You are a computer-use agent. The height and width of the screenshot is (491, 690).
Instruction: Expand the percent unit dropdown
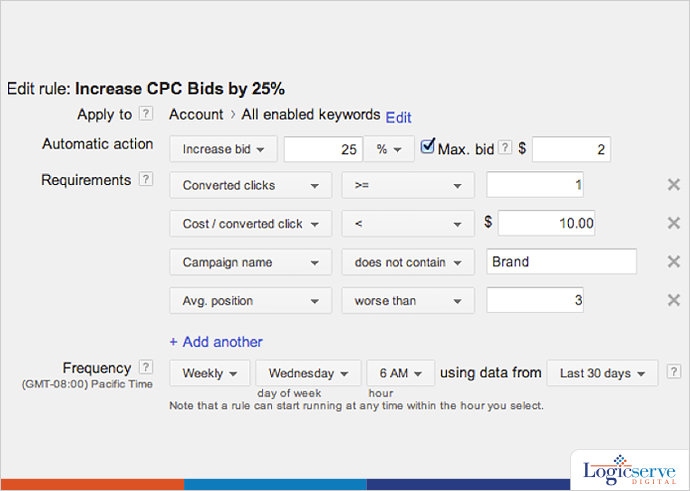388,150
